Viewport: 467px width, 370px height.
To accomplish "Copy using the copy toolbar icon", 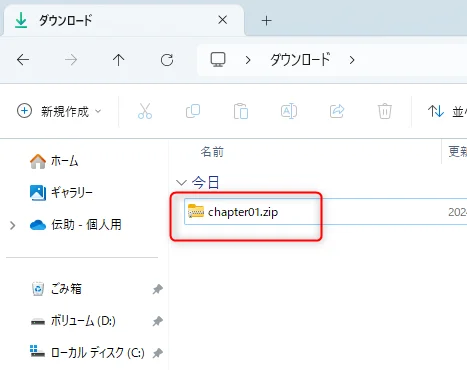I will 193,111.
